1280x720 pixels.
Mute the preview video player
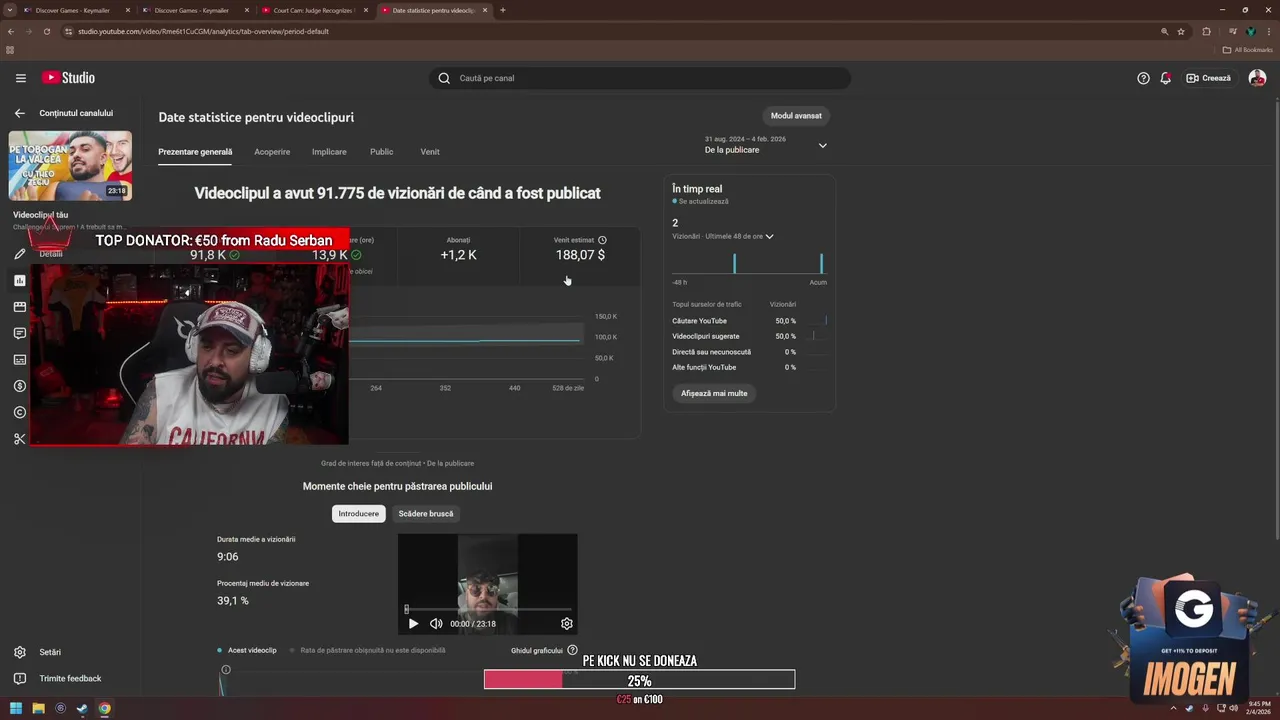pos(436,623)
